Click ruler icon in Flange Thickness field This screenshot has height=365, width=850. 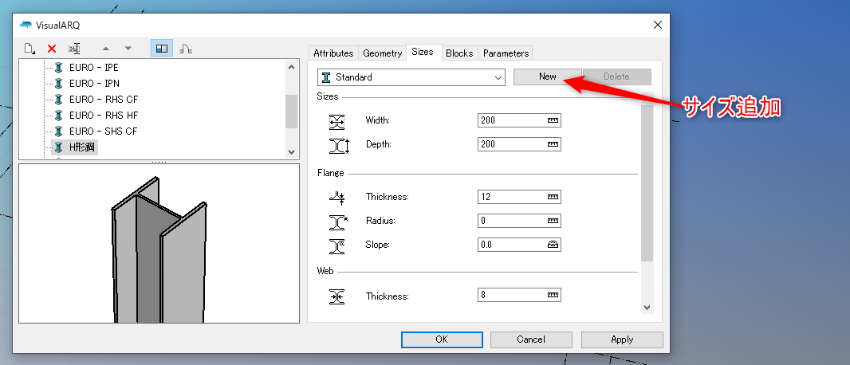click(x=552, y=196)
